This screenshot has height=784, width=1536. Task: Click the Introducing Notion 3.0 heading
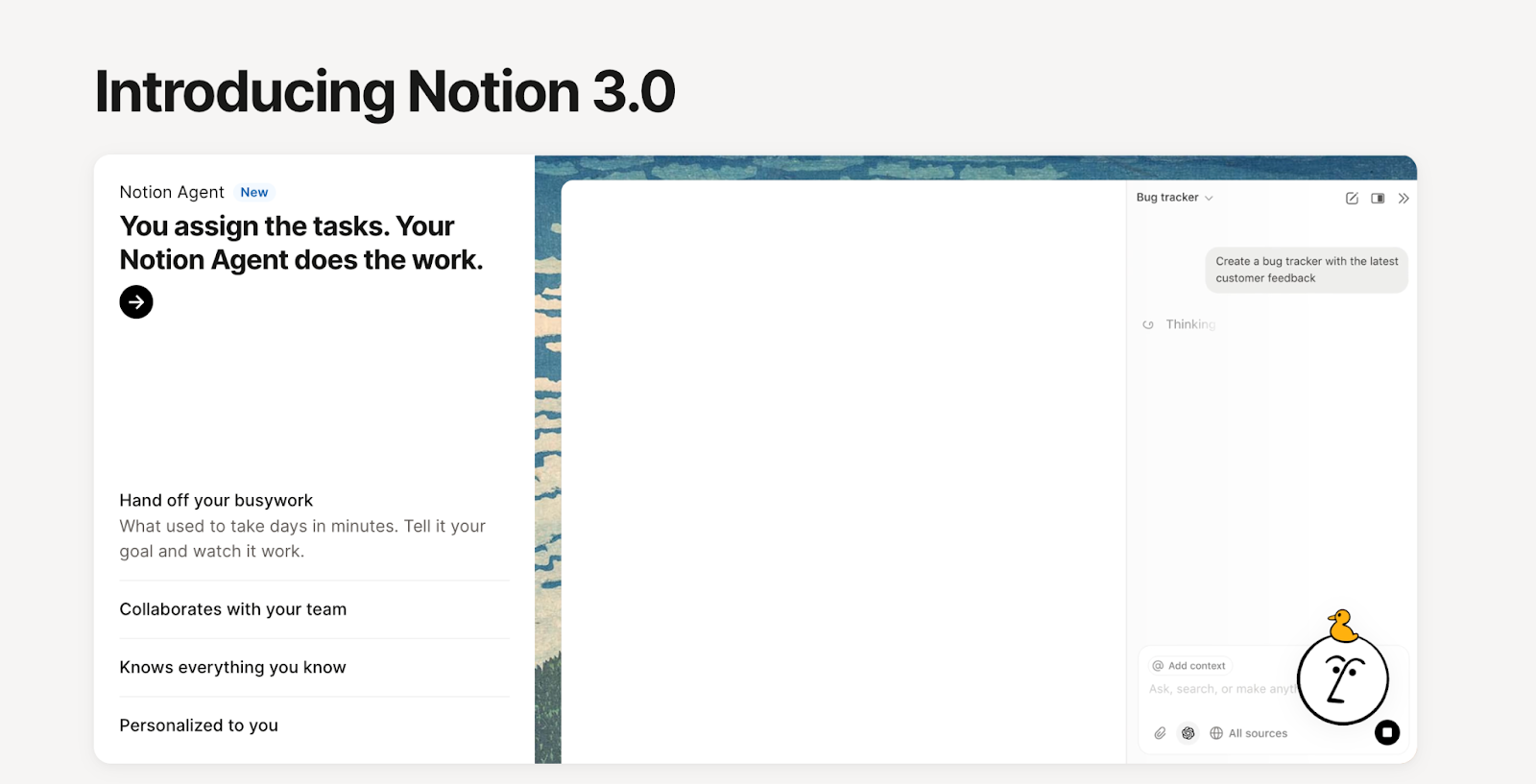click(x=385, y=92)
